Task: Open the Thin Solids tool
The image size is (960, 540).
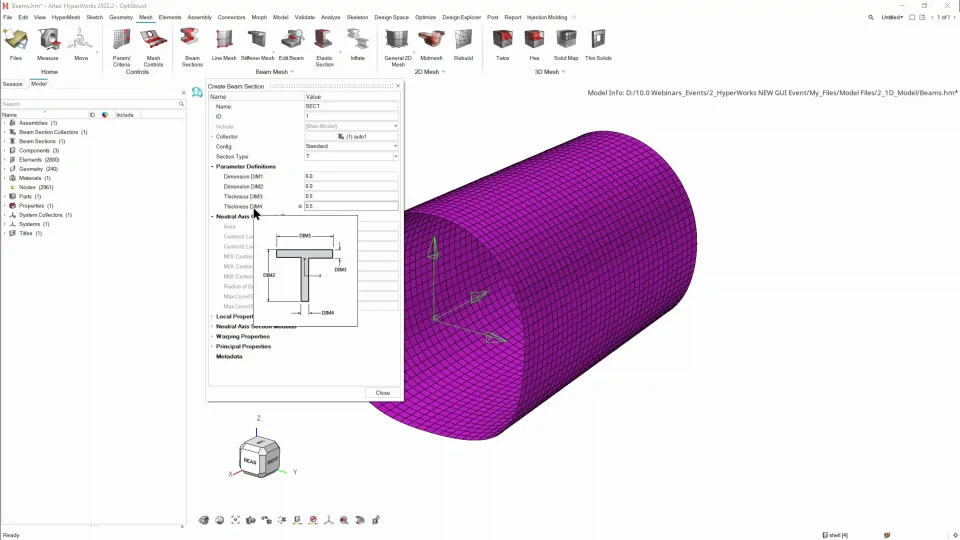Action: pyautogui.click(x=598, y=40)
